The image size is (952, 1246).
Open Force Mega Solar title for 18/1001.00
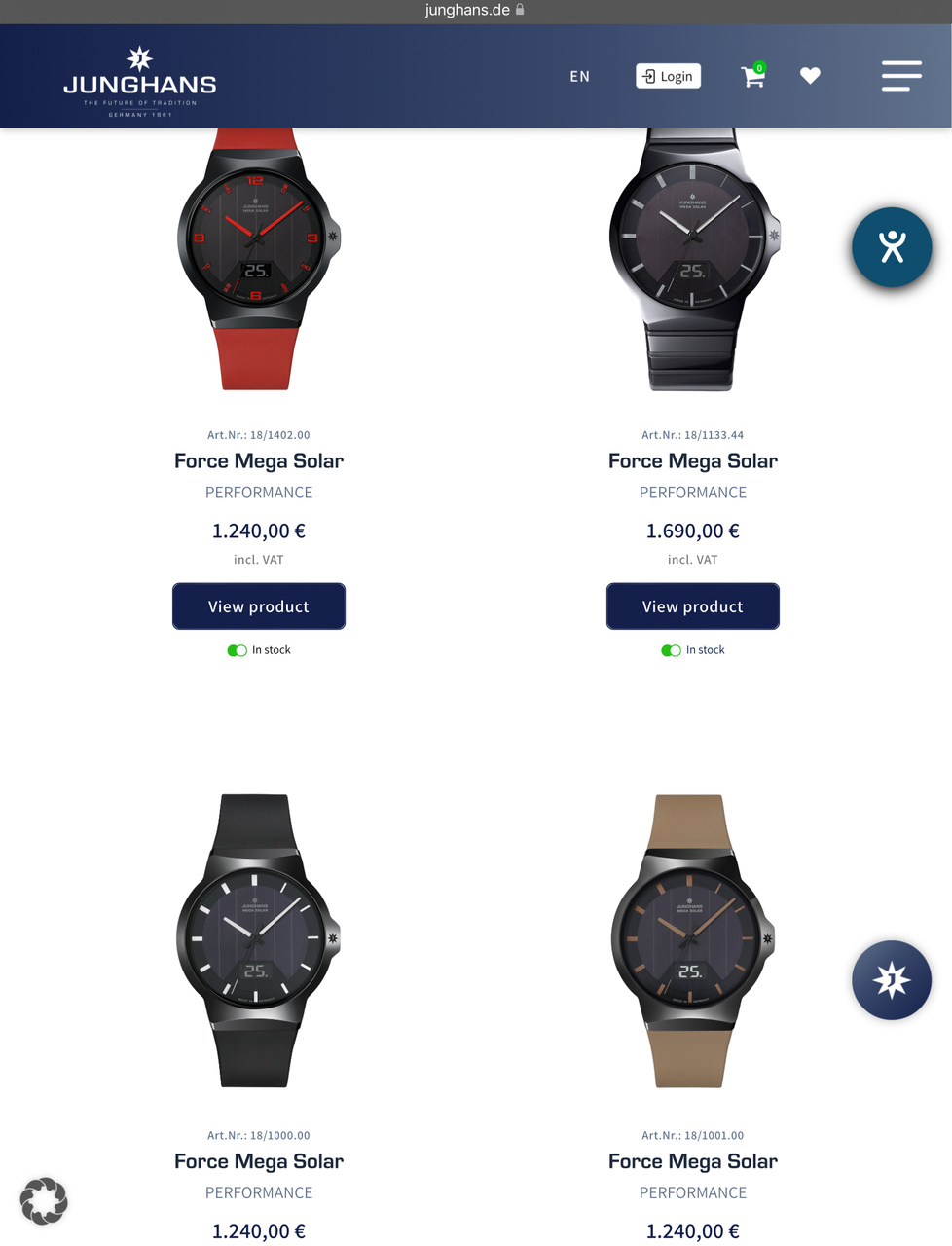(693, 1161)
